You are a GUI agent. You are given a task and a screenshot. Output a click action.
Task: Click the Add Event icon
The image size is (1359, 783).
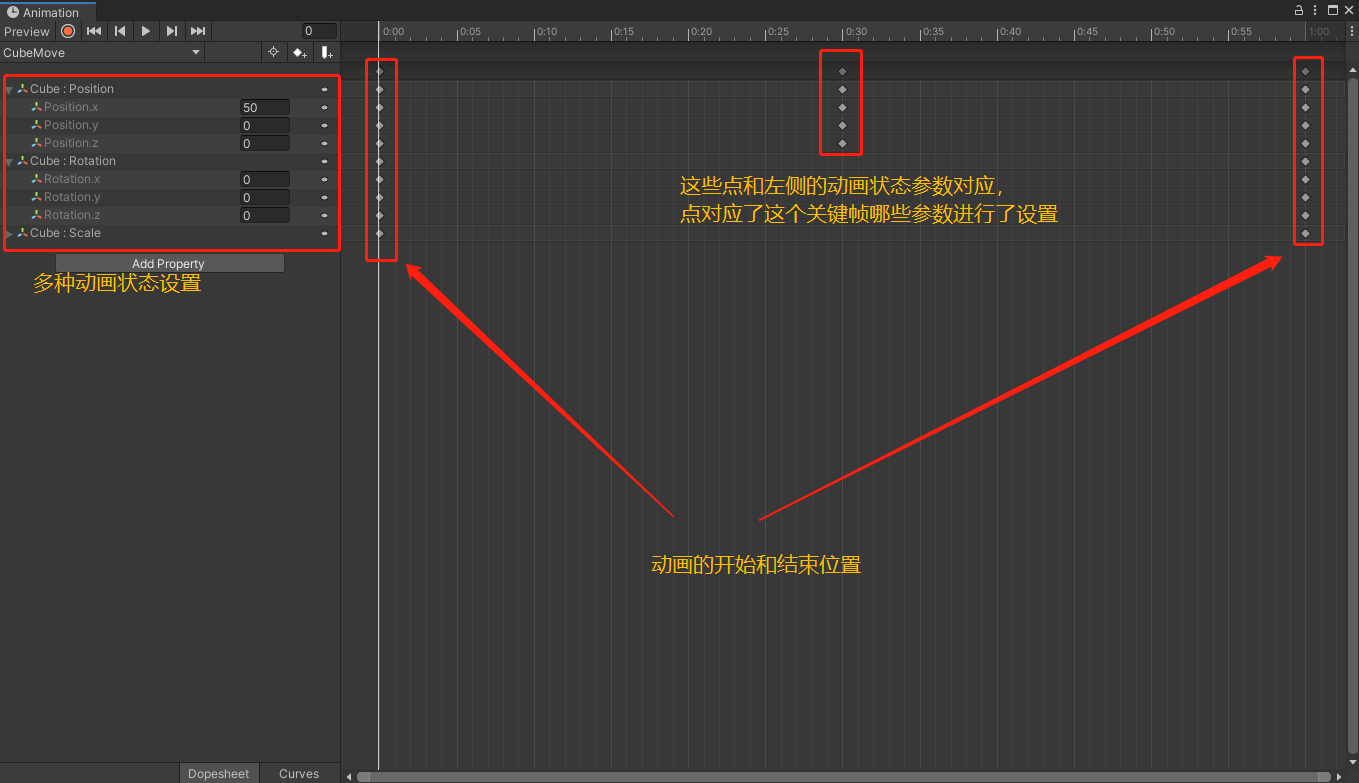[x=326, y=52]
